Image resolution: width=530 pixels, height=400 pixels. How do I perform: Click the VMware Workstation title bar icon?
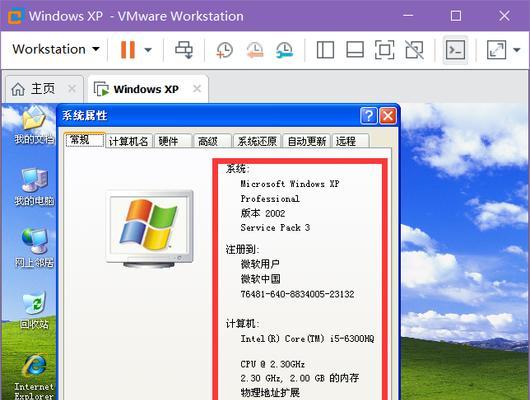click(15, 16)
